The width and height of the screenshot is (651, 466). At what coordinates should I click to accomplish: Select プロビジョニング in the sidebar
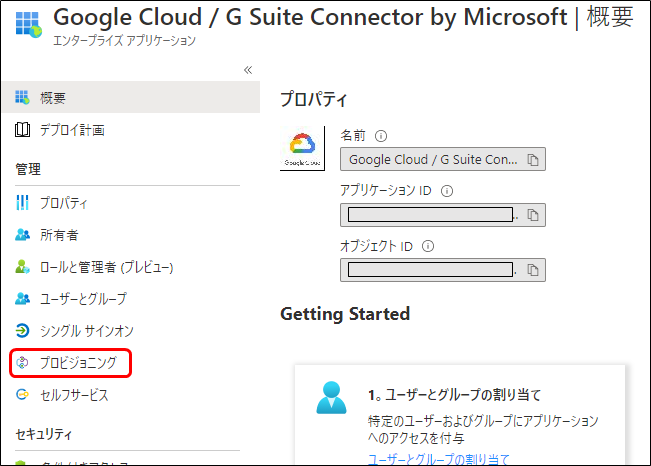(78, 363)
